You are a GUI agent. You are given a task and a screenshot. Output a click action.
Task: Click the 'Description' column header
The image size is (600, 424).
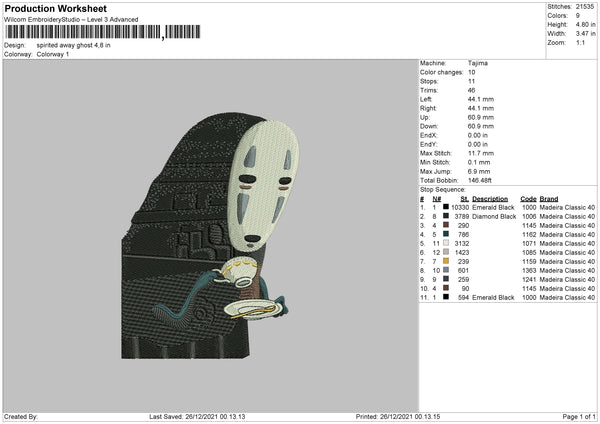click(x=490, y=199)
